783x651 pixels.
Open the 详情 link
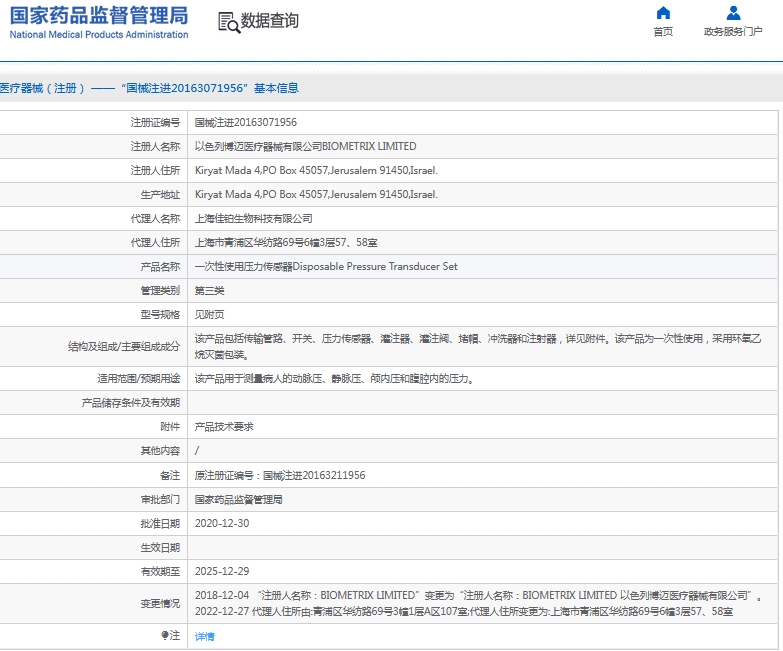(204, 636)
